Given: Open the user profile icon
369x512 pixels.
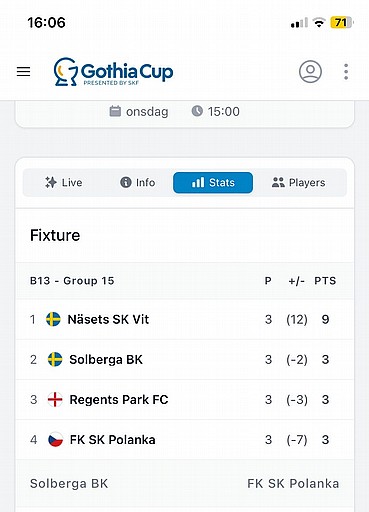Looking at the screenshot, I should (x=310, y=71).
